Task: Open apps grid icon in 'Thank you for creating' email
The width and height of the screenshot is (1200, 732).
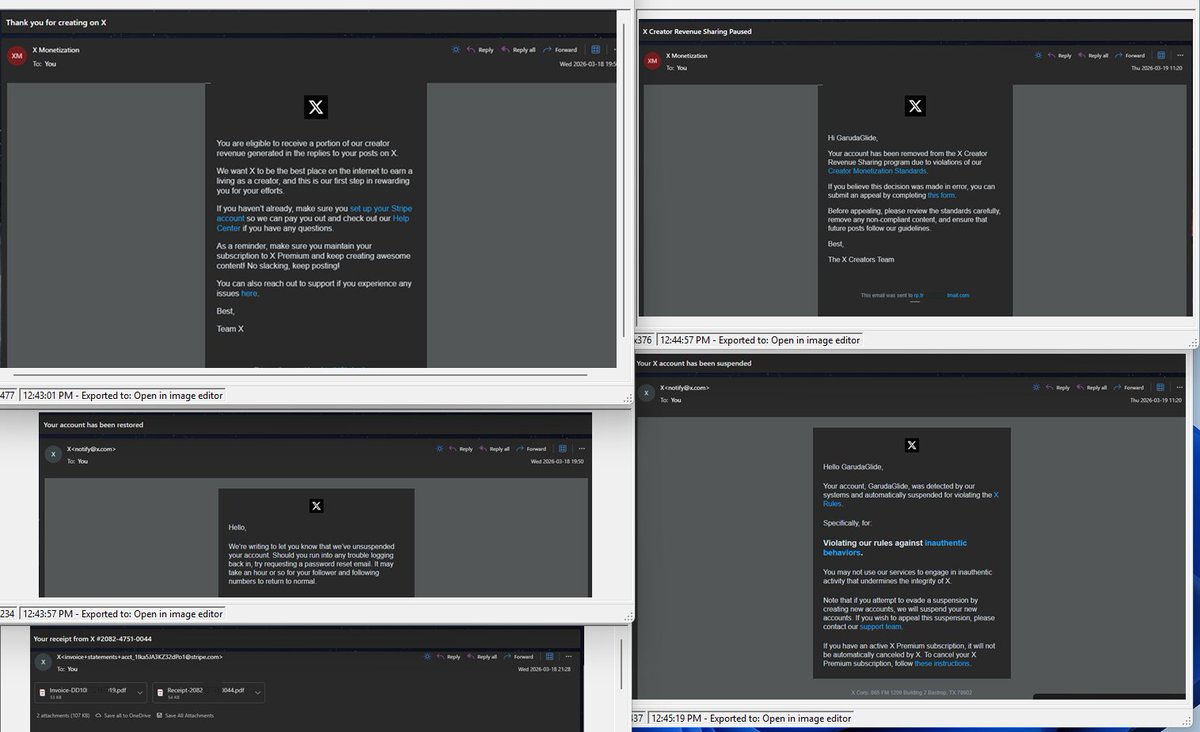Action: click(596, 49)
